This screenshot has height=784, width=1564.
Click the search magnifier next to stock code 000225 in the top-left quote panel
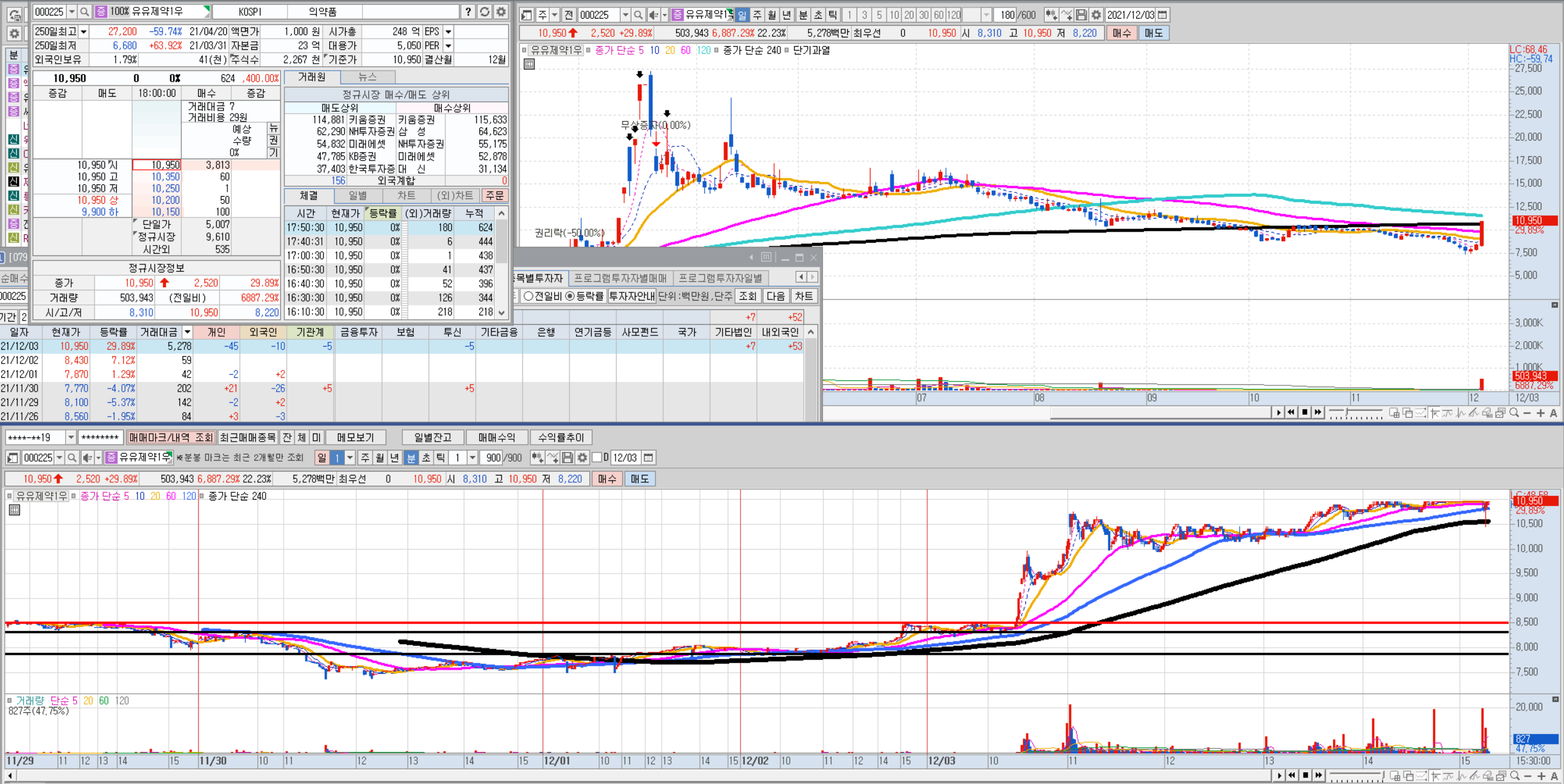[84, 12]
